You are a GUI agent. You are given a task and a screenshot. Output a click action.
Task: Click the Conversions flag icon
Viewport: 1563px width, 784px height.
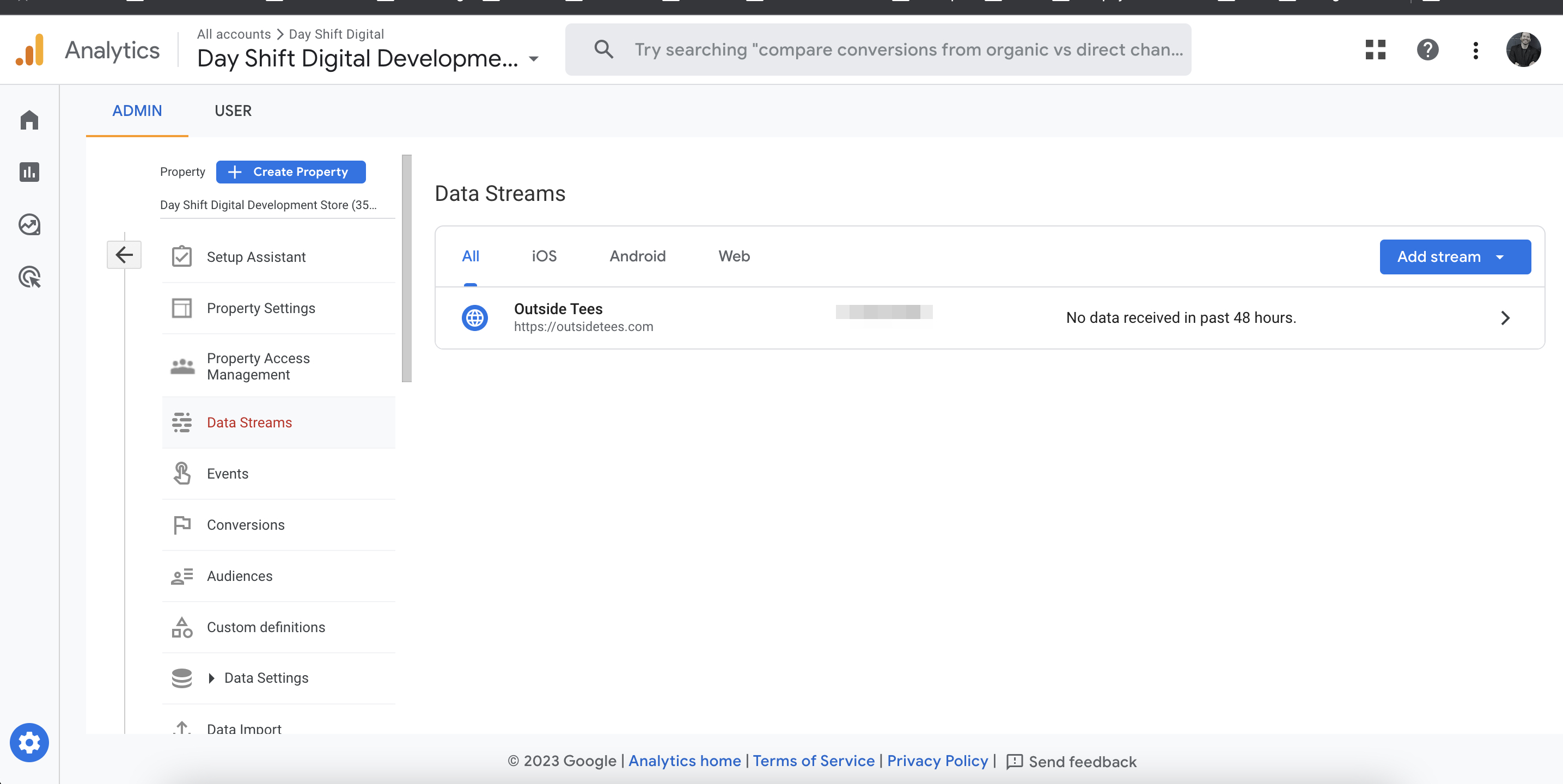pos(181,524)
